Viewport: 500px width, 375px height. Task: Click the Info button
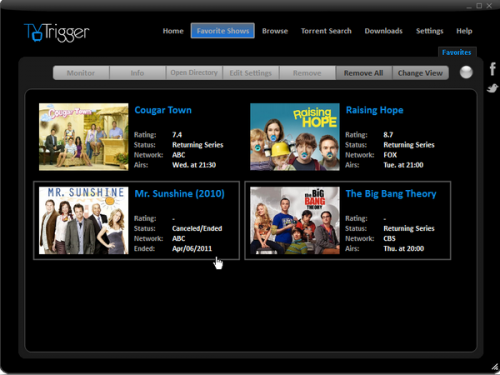point(137,73)
